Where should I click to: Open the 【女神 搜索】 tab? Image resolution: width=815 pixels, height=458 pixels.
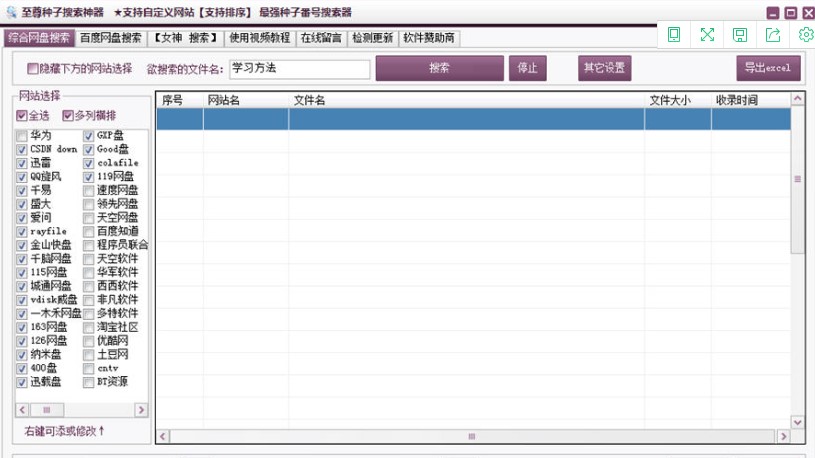coord(186,38)
